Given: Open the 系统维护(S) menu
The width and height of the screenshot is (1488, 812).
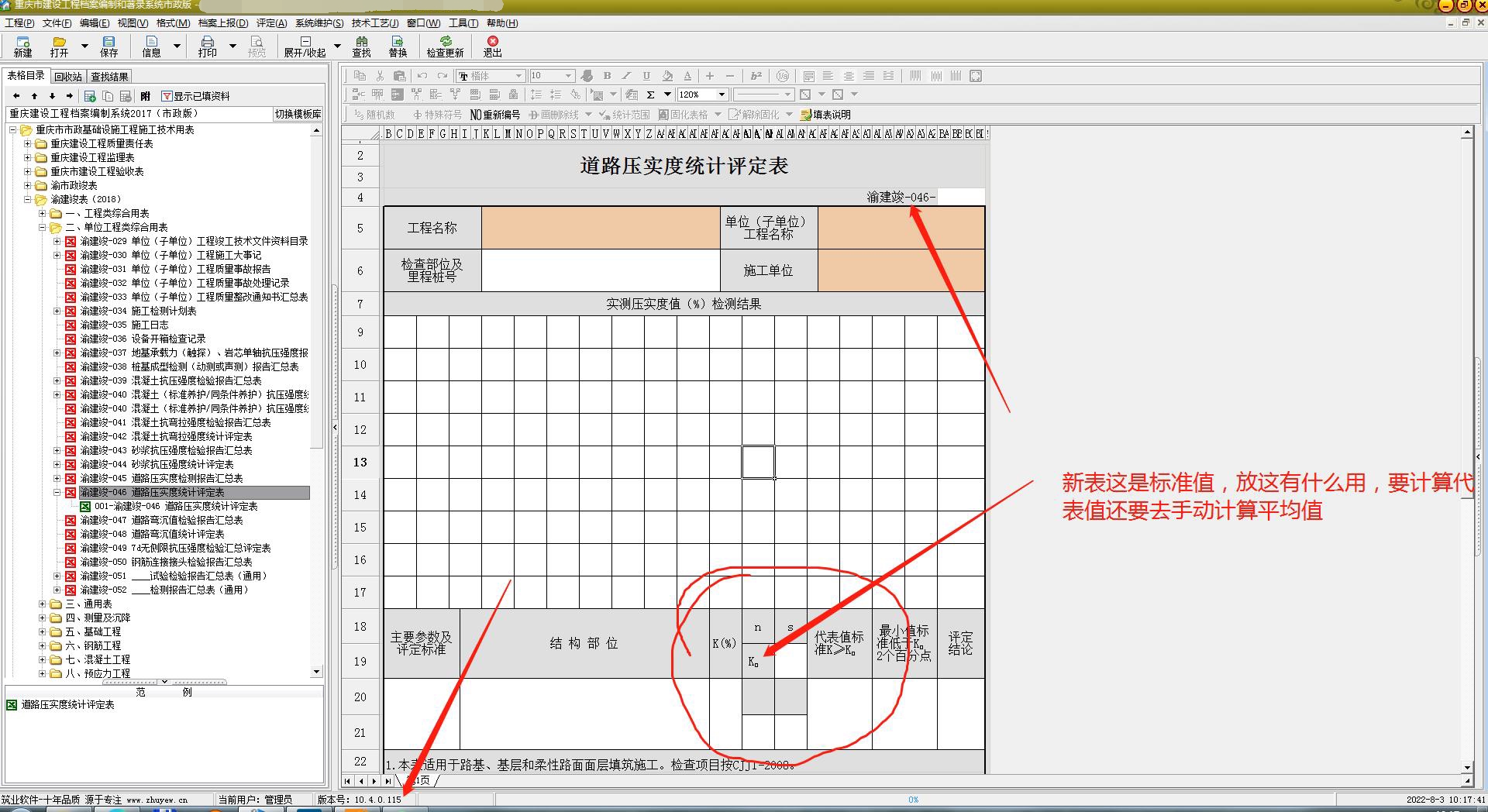Looking at the screenshot, I should (319, 22).
